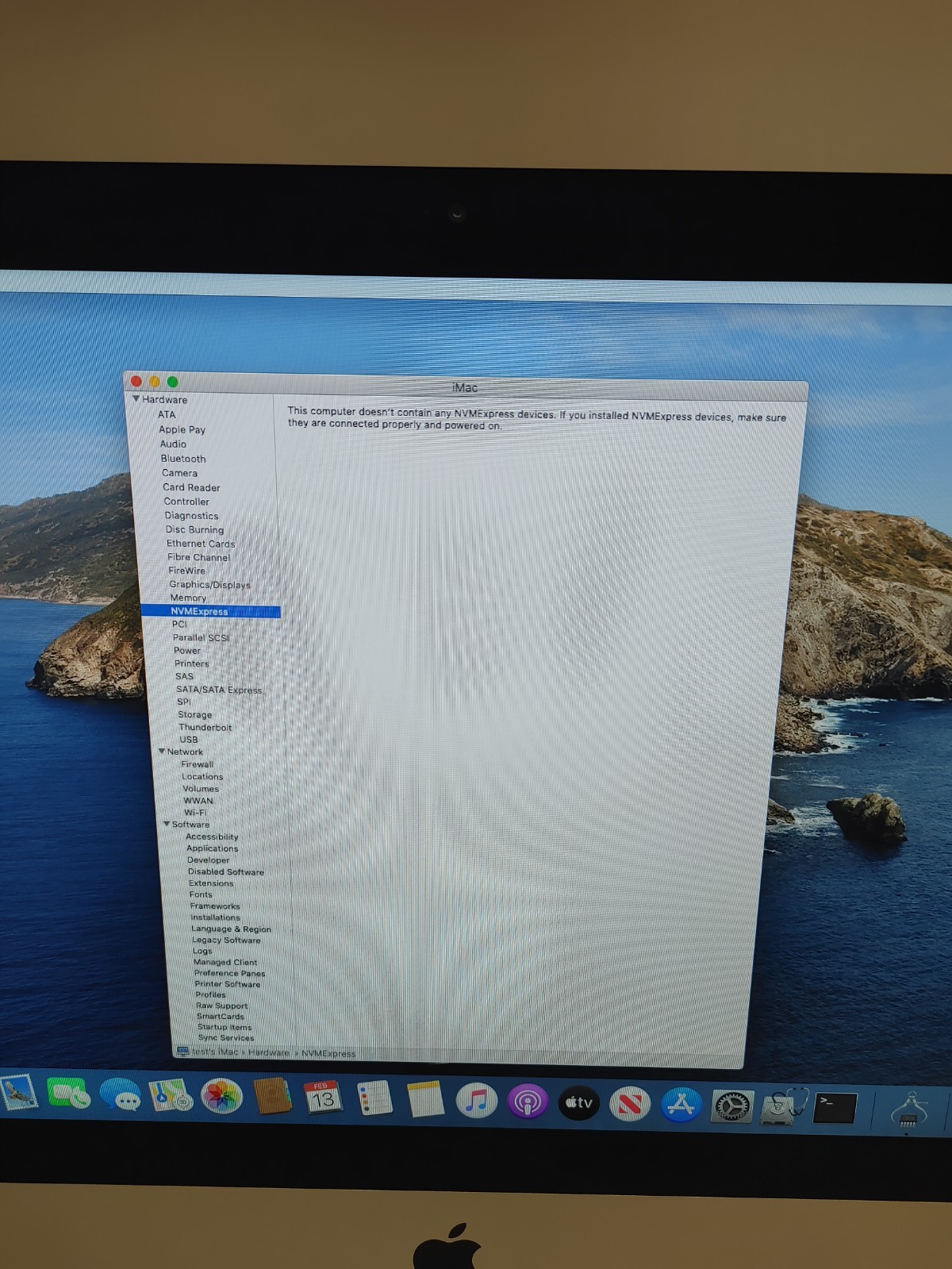The width and height of the screenshot is (952, 1269).
Task: Click System Information dock icon
Action: (x=910, y=1109)
